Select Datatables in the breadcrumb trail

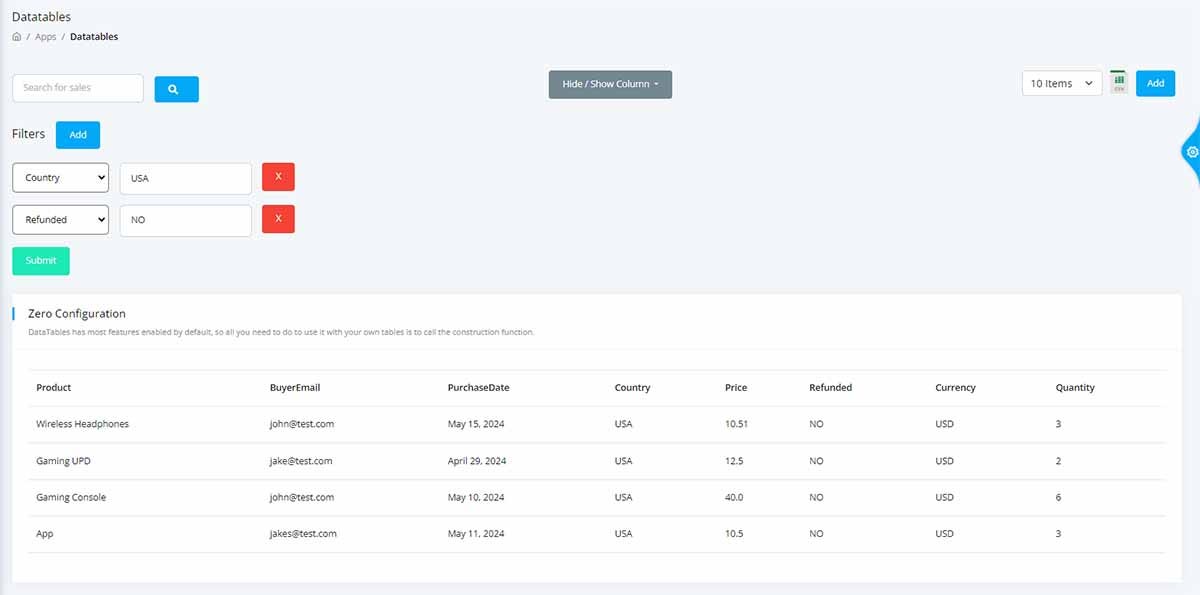point(93,36)
